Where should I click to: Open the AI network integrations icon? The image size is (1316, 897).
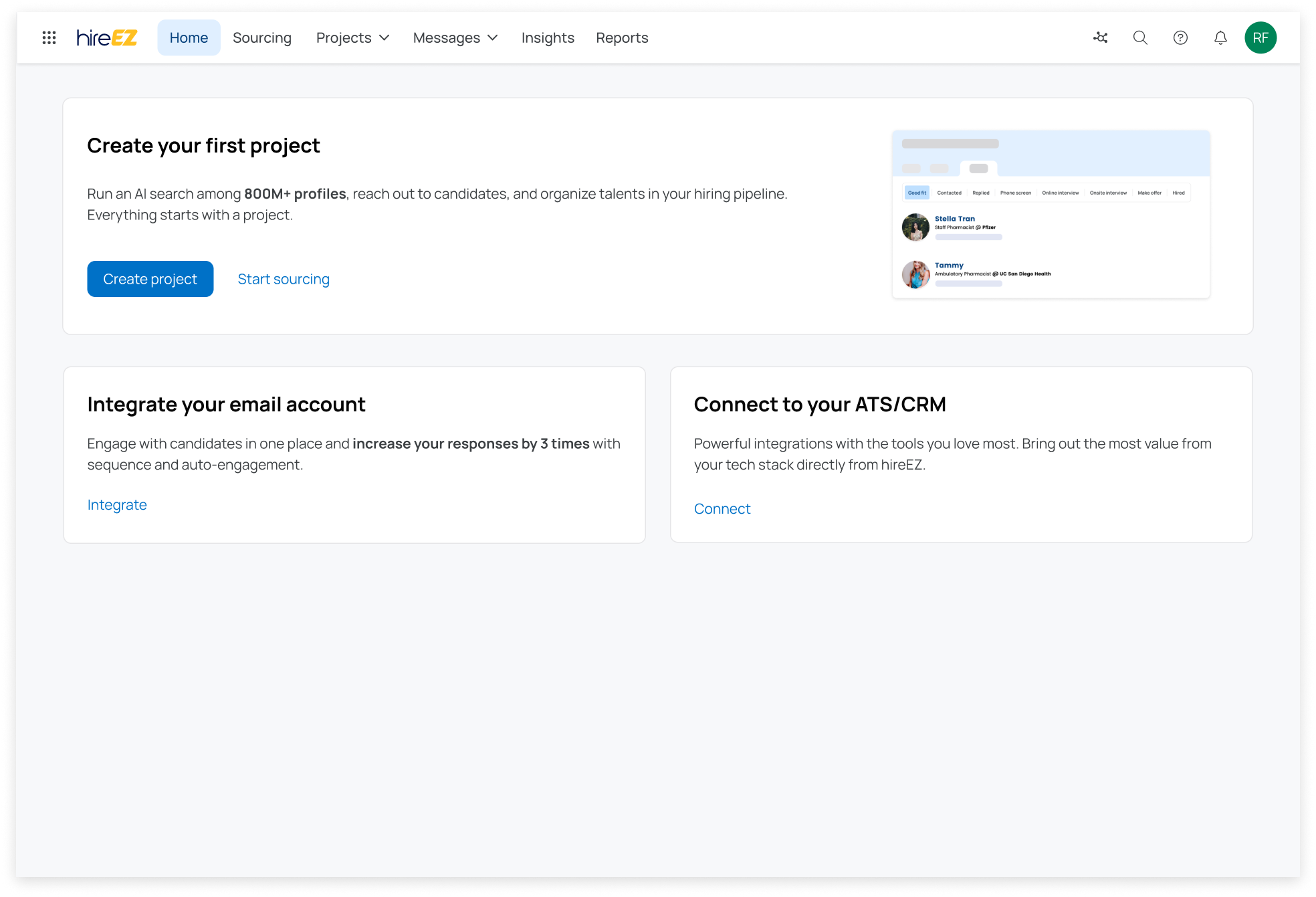[1100, 37]
